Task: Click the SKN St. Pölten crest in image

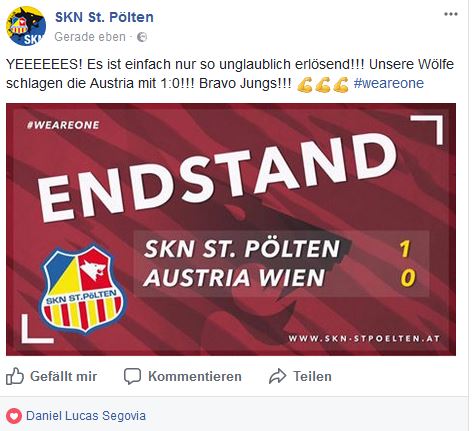Action: [x=82, y=288]
